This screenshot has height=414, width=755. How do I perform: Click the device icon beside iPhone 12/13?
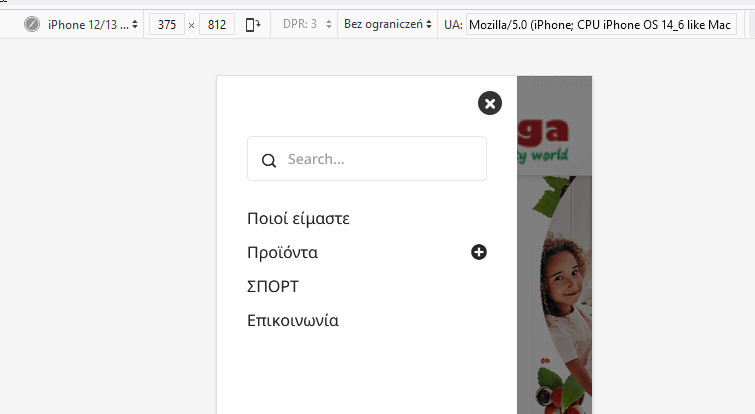click(x=32, y=24)
